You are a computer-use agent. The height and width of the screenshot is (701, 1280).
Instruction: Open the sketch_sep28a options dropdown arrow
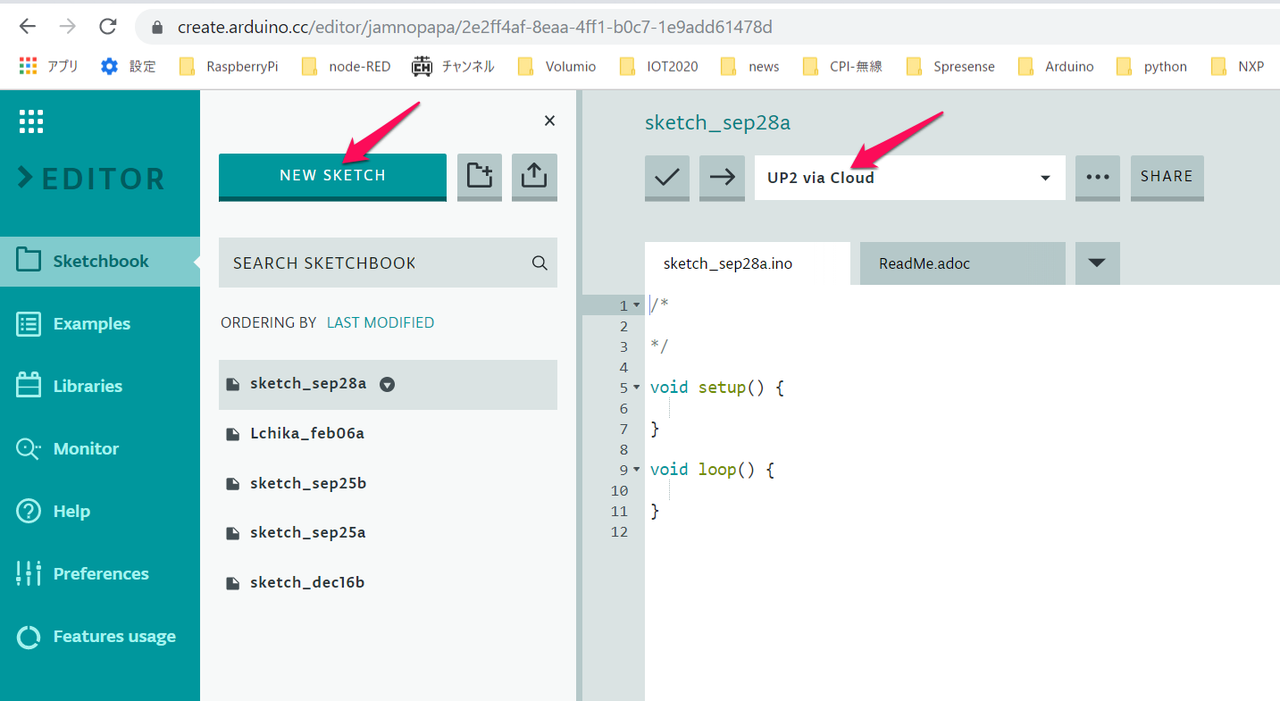pos(388,385)
